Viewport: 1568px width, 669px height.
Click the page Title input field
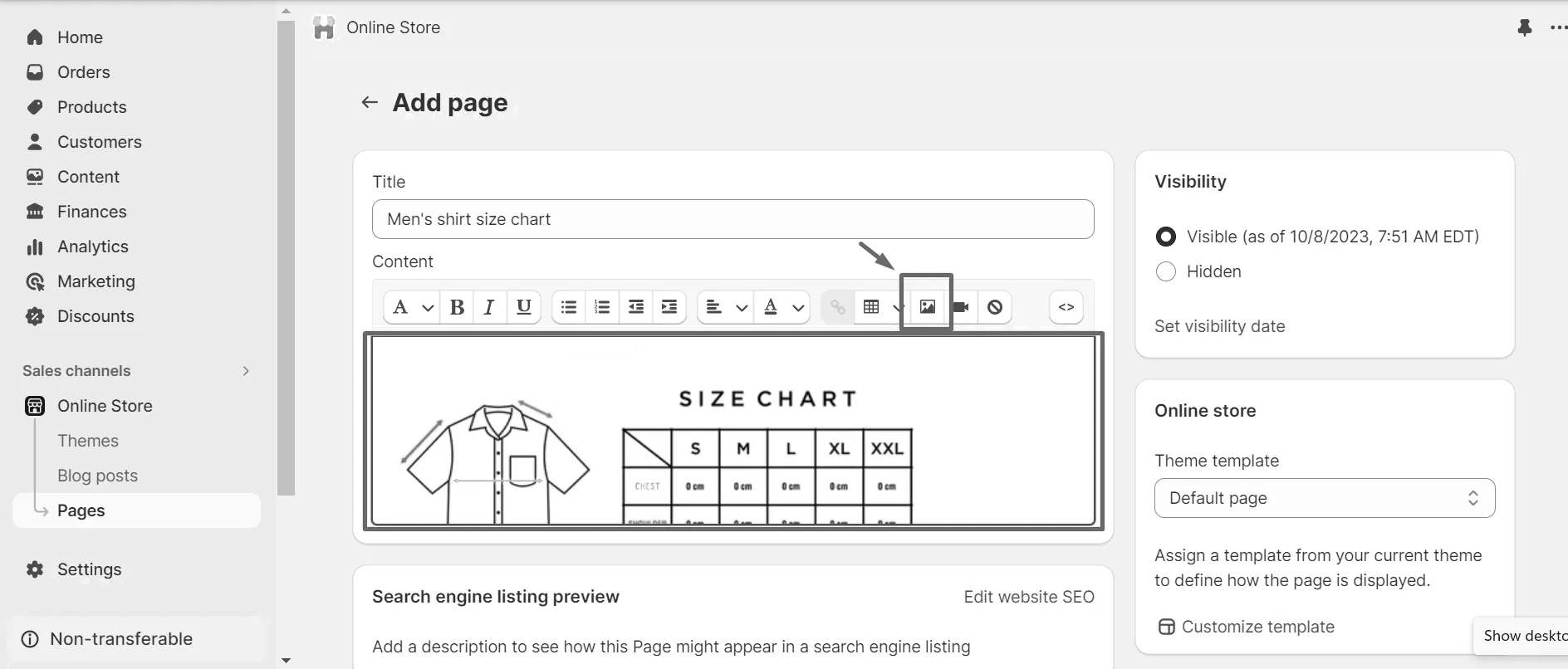733,219
